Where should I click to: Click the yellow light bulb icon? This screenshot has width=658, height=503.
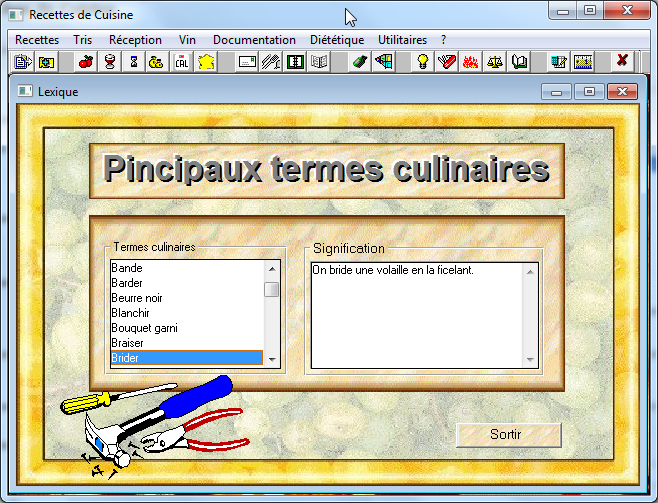(423, 62)
